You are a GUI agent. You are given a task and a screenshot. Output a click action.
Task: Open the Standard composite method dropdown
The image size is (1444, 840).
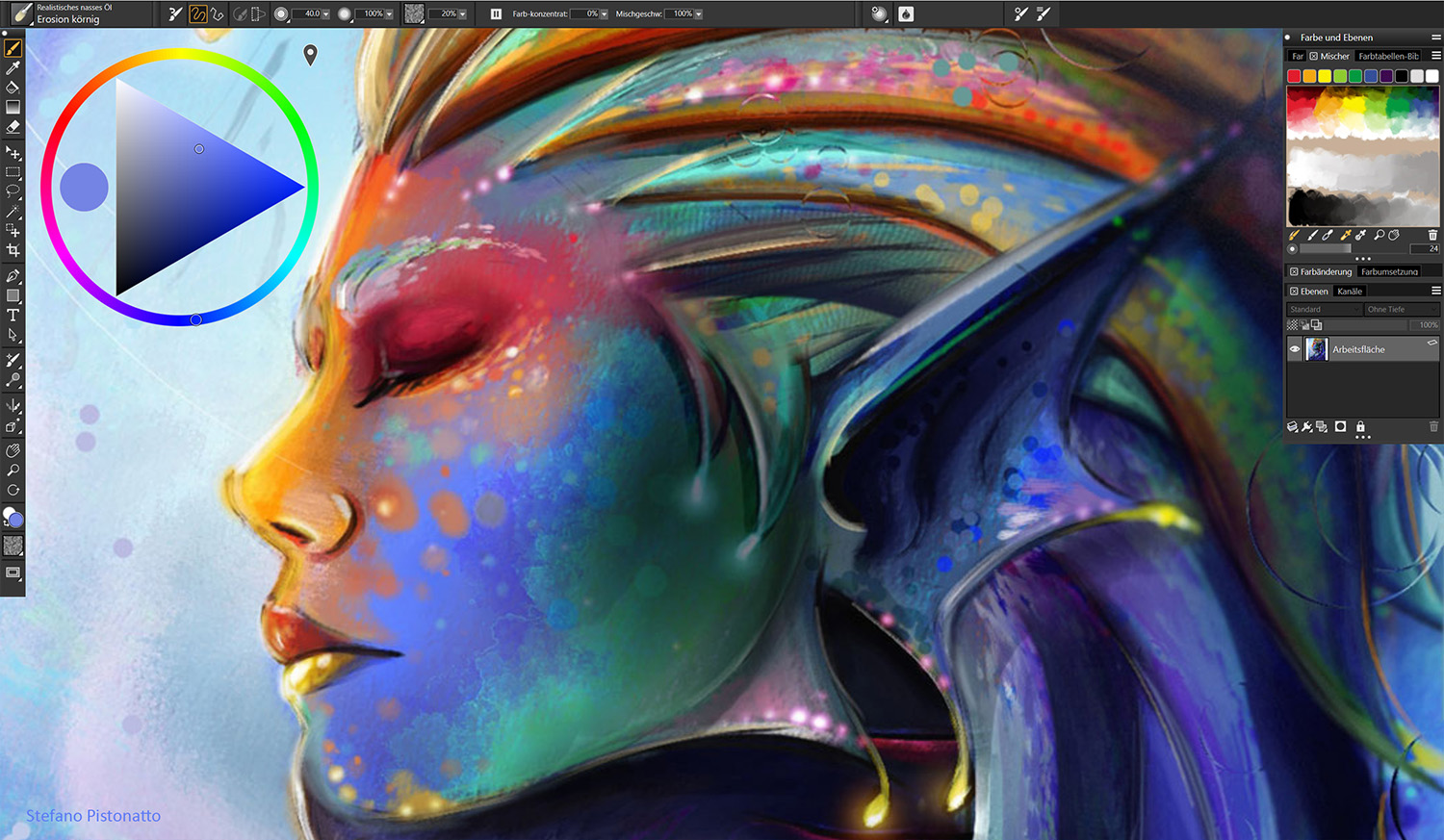(x=1324, y=310)
